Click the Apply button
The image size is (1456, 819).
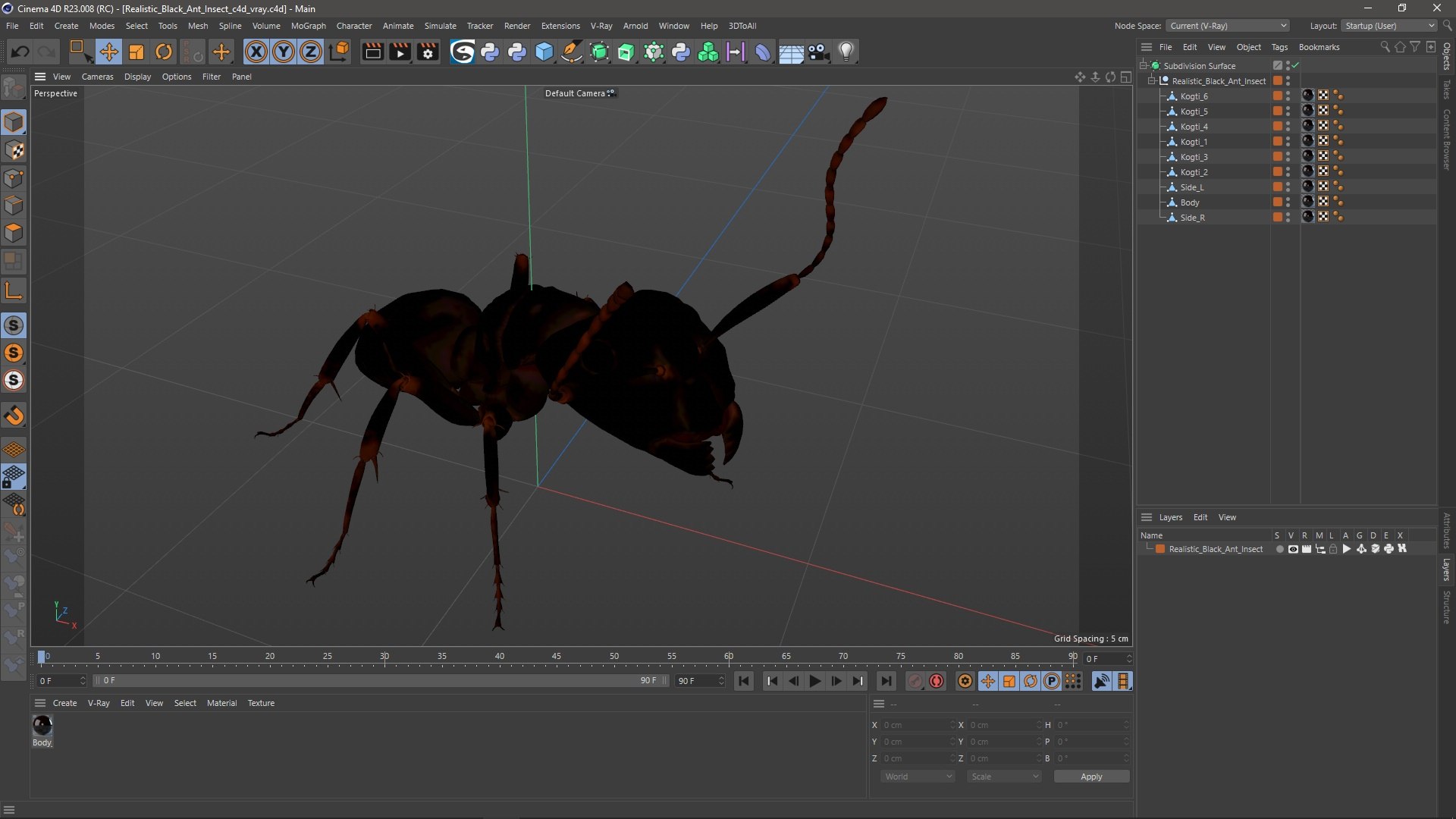(1091, 777)
